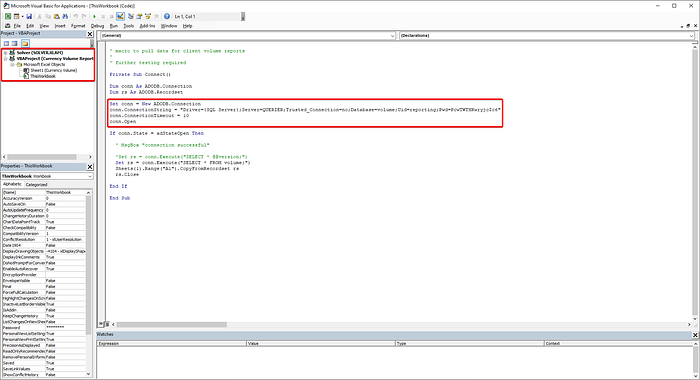Open the Run menu
The image size is (700, 380).
[114, 26]
